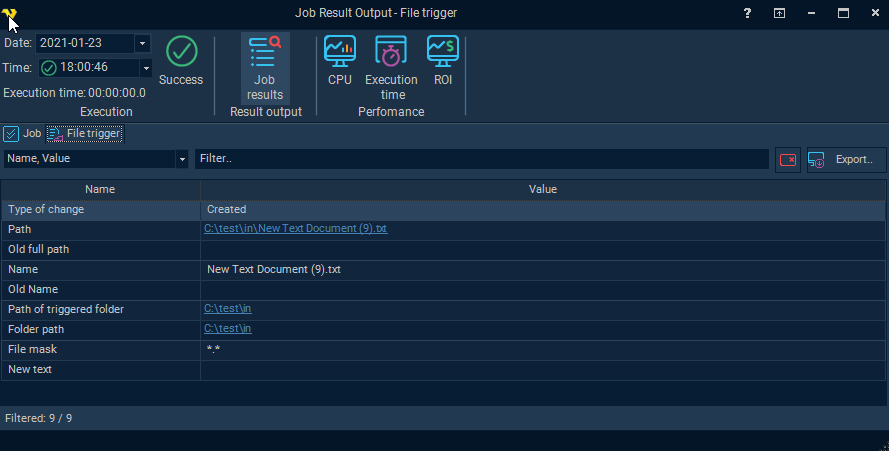Open the New Text Document (9).txt path link
This screenshot has width=889, height=451.
(295, 229)
